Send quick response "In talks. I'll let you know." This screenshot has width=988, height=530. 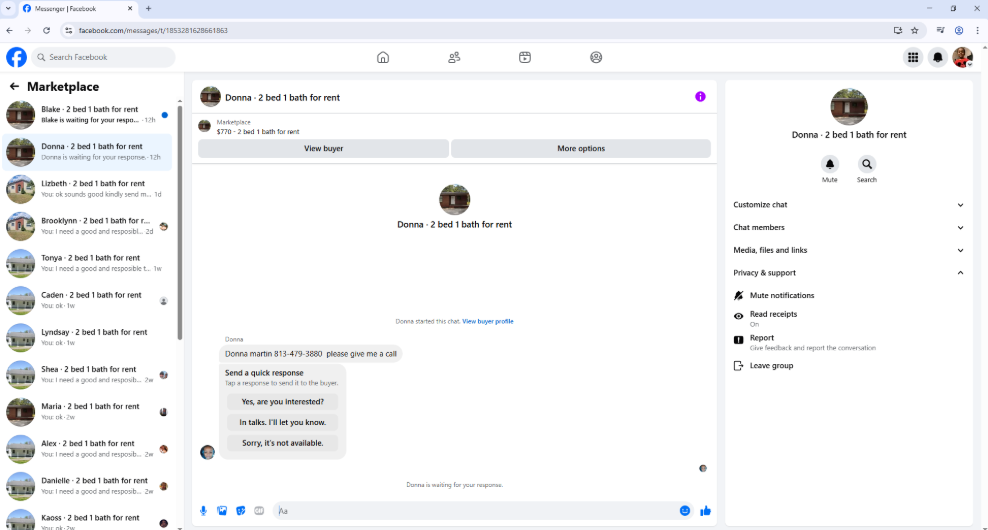point(282,422)
